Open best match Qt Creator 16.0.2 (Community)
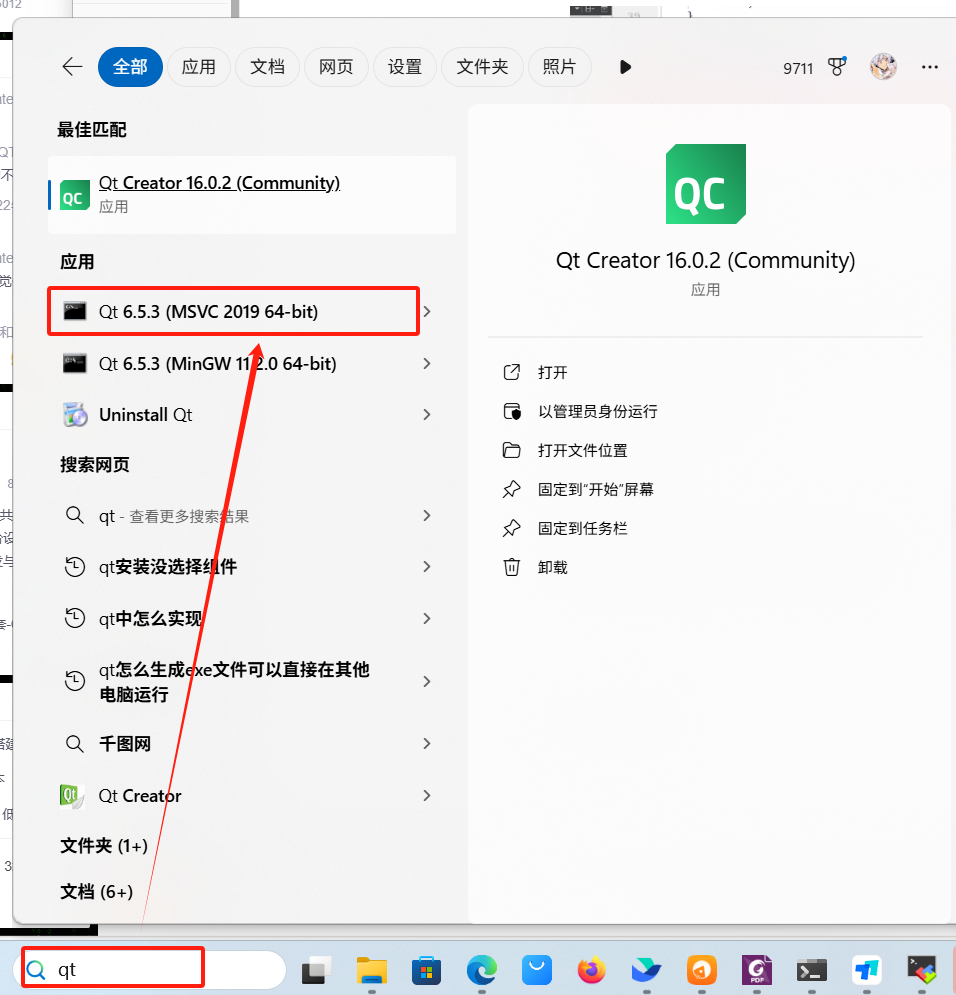 coord(252,195)
